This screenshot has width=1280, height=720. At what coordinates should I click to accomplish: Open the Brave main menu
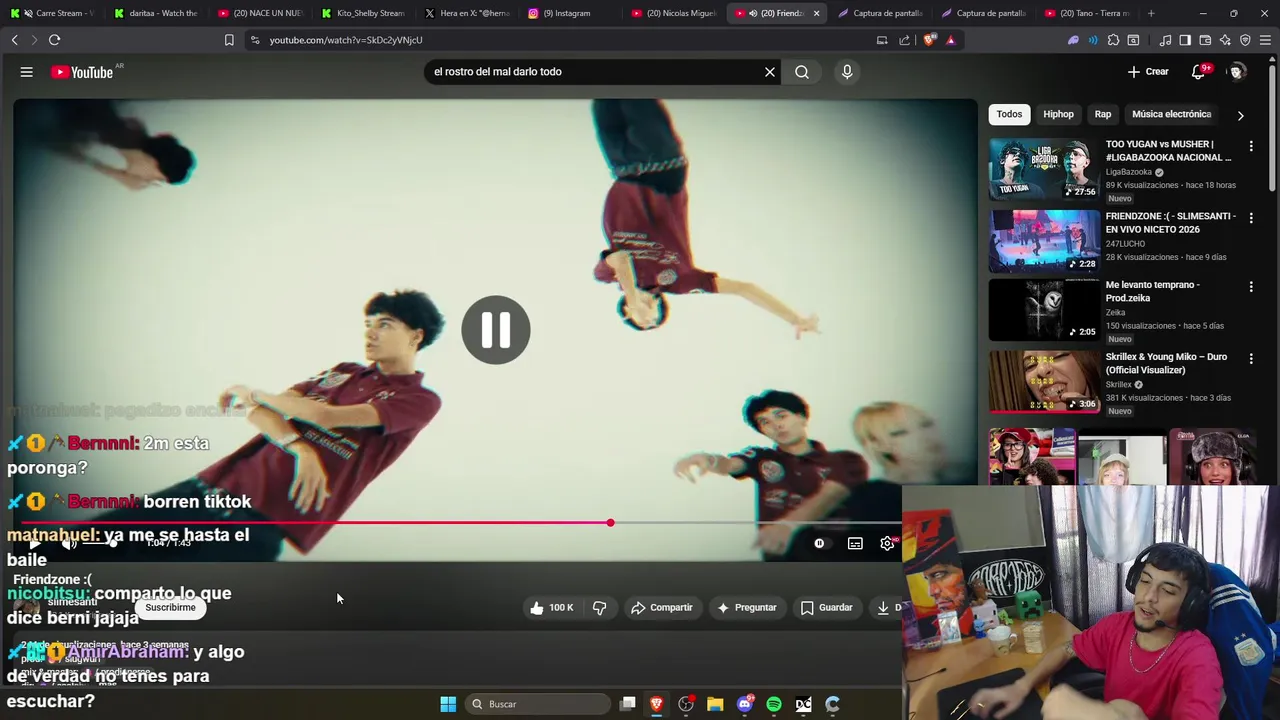point(1266,40)
